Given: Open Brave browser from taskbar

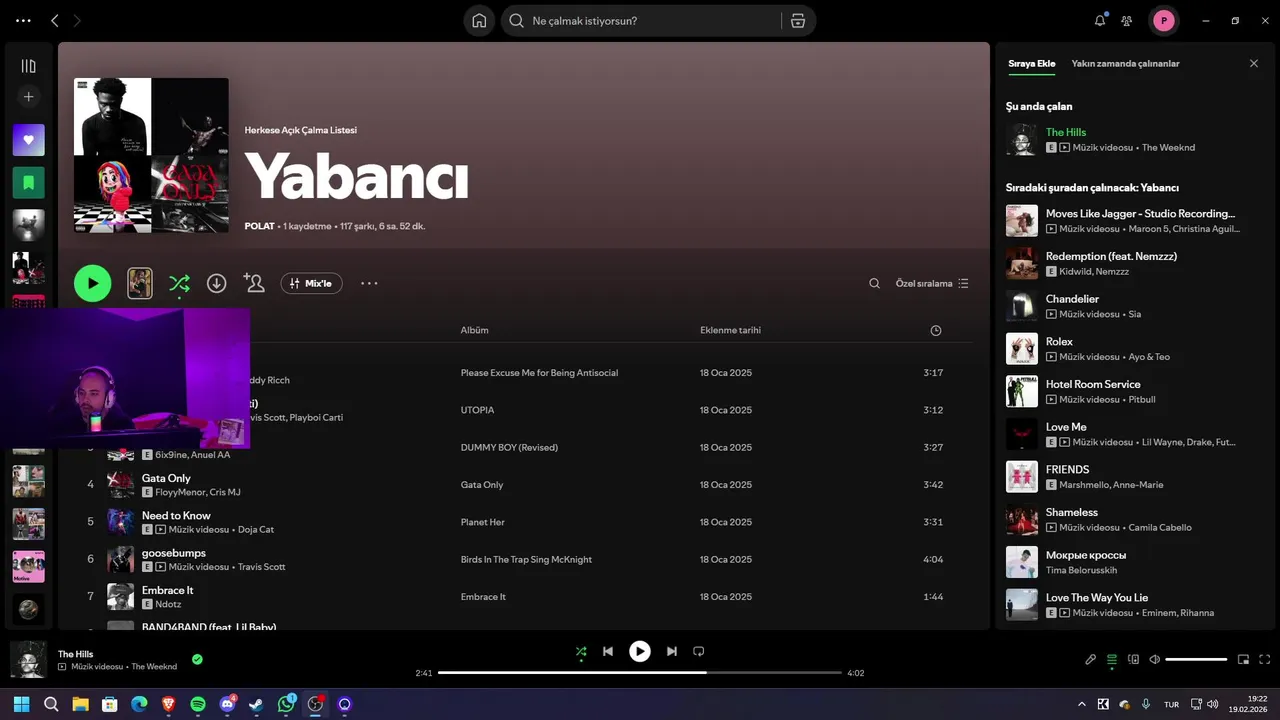Looking at the screenshot, I should click(168, 704).
